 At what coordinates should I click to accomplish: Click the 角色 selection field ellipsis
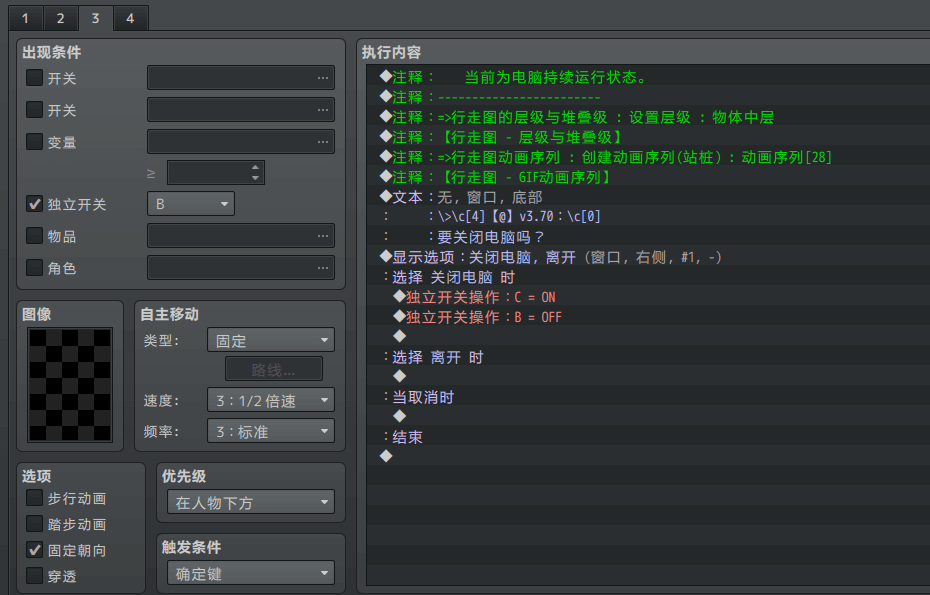[x=322, y=268]
